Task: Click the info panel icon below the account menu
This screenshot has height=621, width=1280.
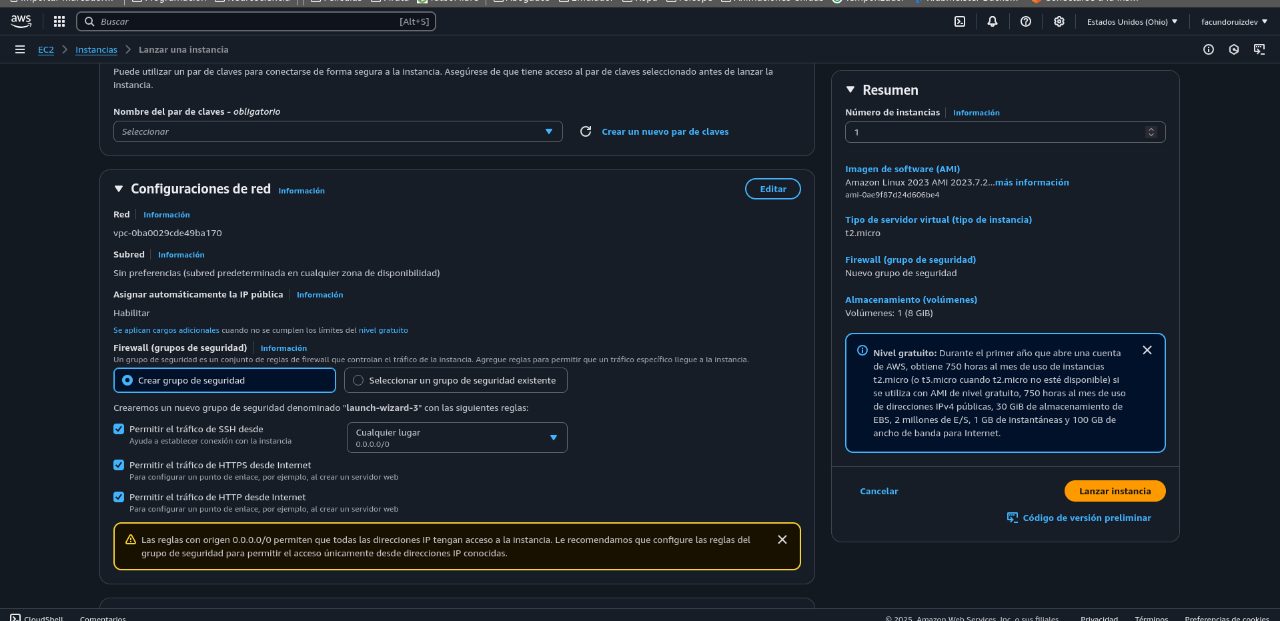Action: tap(1208, 49)
